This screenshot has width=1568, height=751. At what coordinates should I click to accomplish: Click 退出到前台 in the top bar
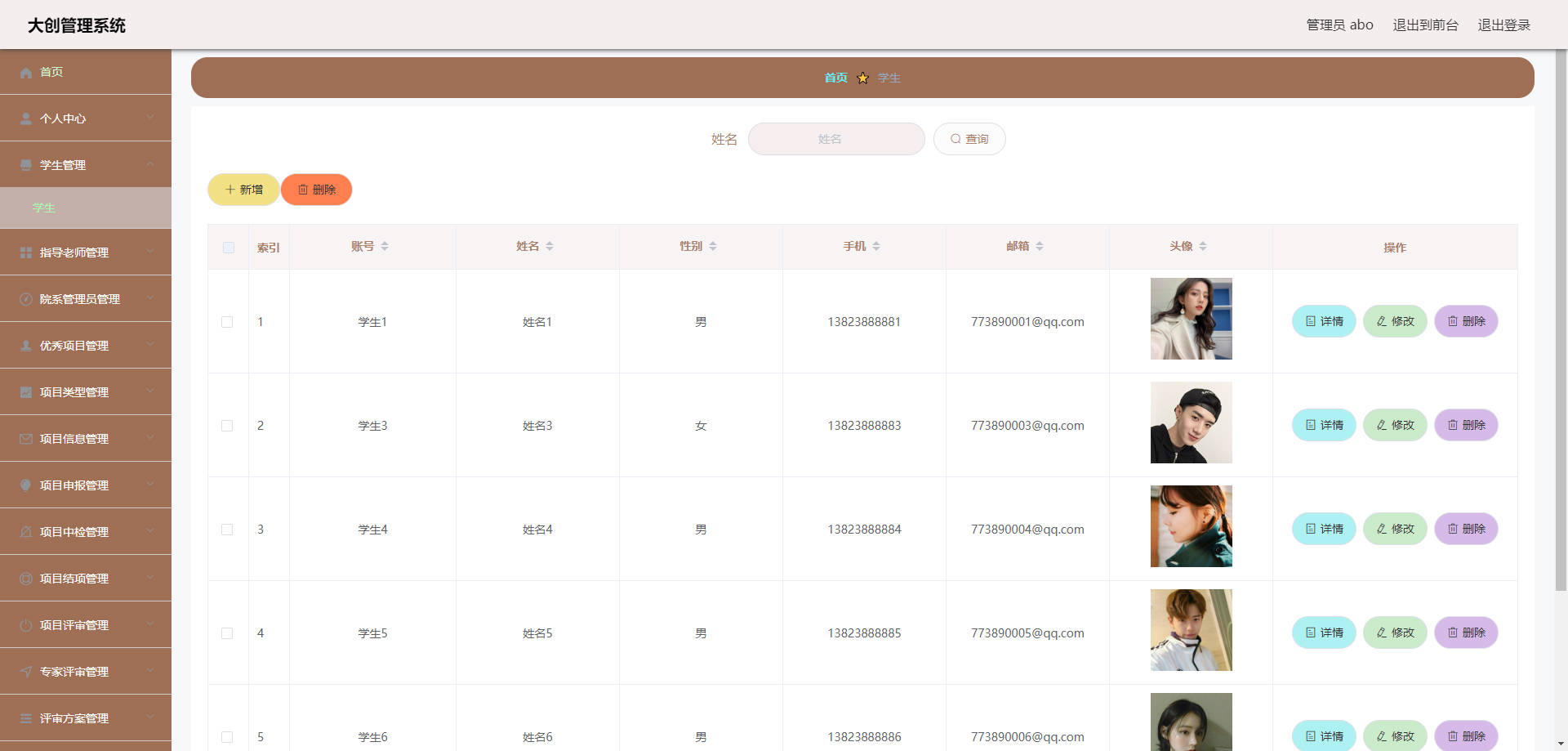tap(1425, 25)
